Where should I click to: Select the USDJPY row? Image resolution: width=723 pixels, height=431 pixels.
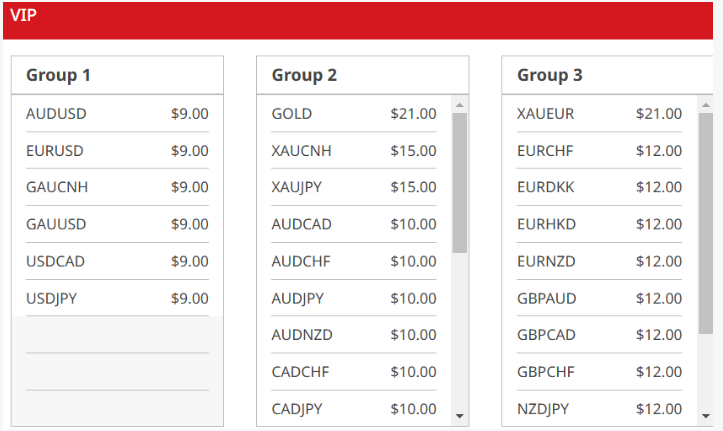click(117, 298)
